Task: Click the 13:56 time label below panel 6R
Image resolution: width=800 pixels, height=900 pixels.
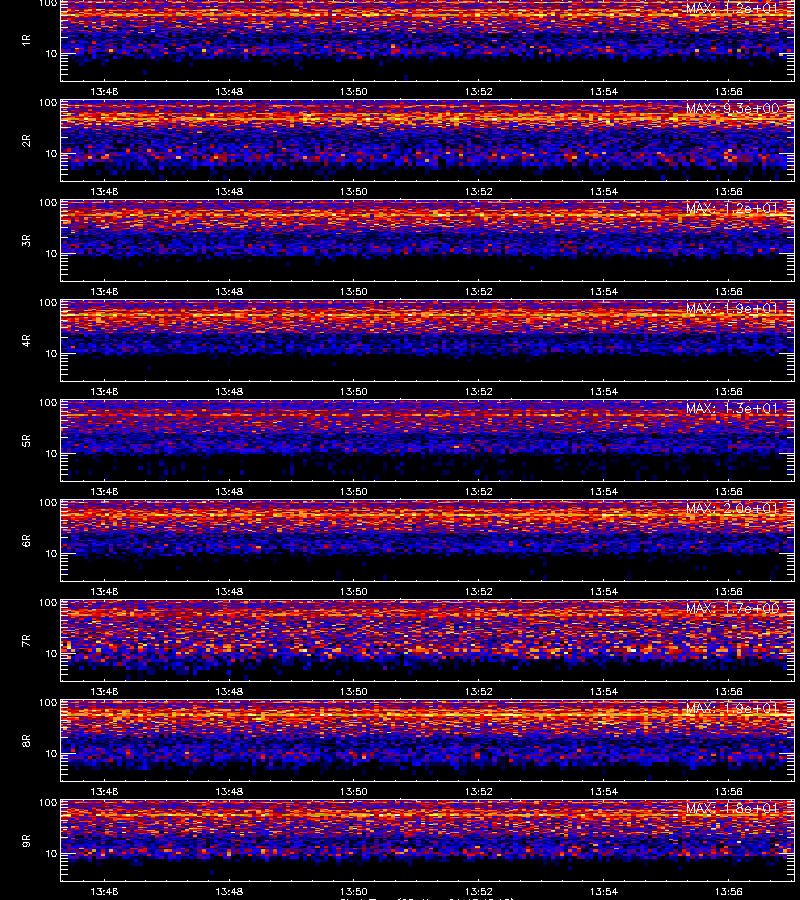Action: click(x=729, y=591)
